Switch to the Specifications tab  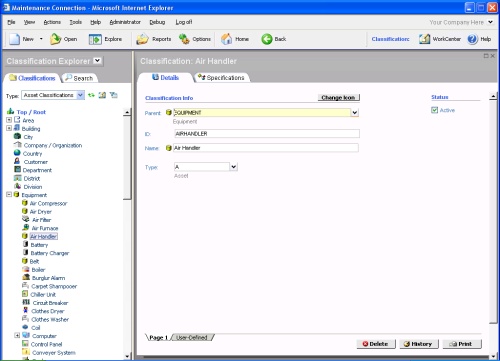tap(221, 78)
